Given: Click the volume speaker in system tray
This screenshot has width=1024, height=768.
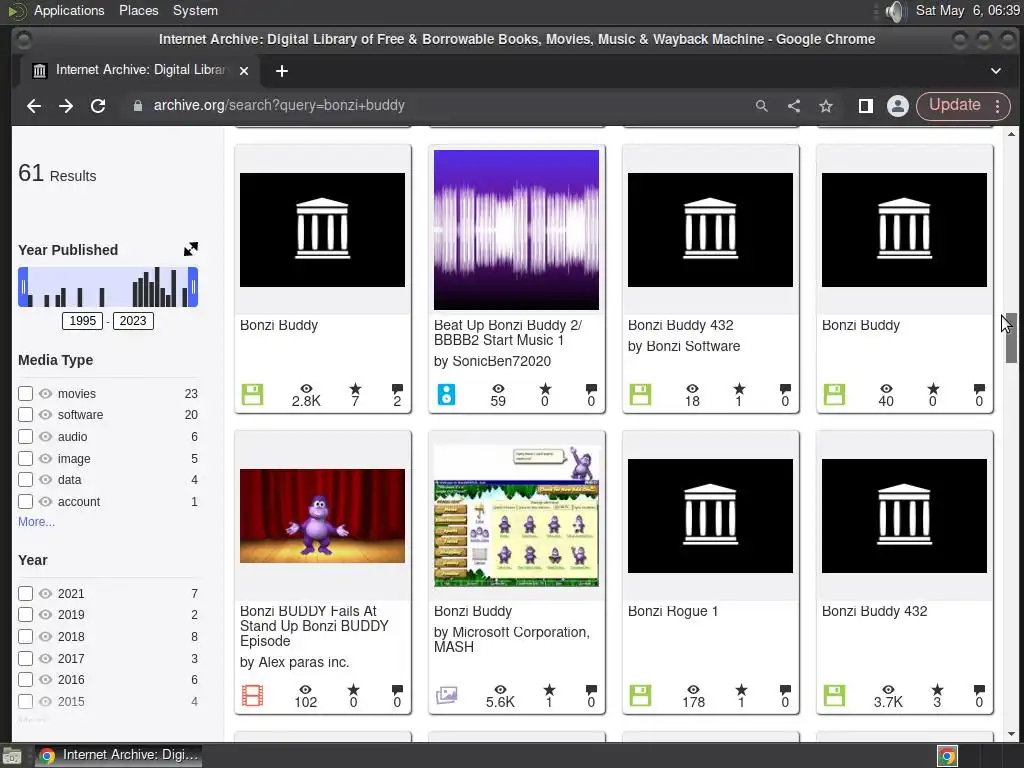Looking at the screenshot, I should click(896, 11).
